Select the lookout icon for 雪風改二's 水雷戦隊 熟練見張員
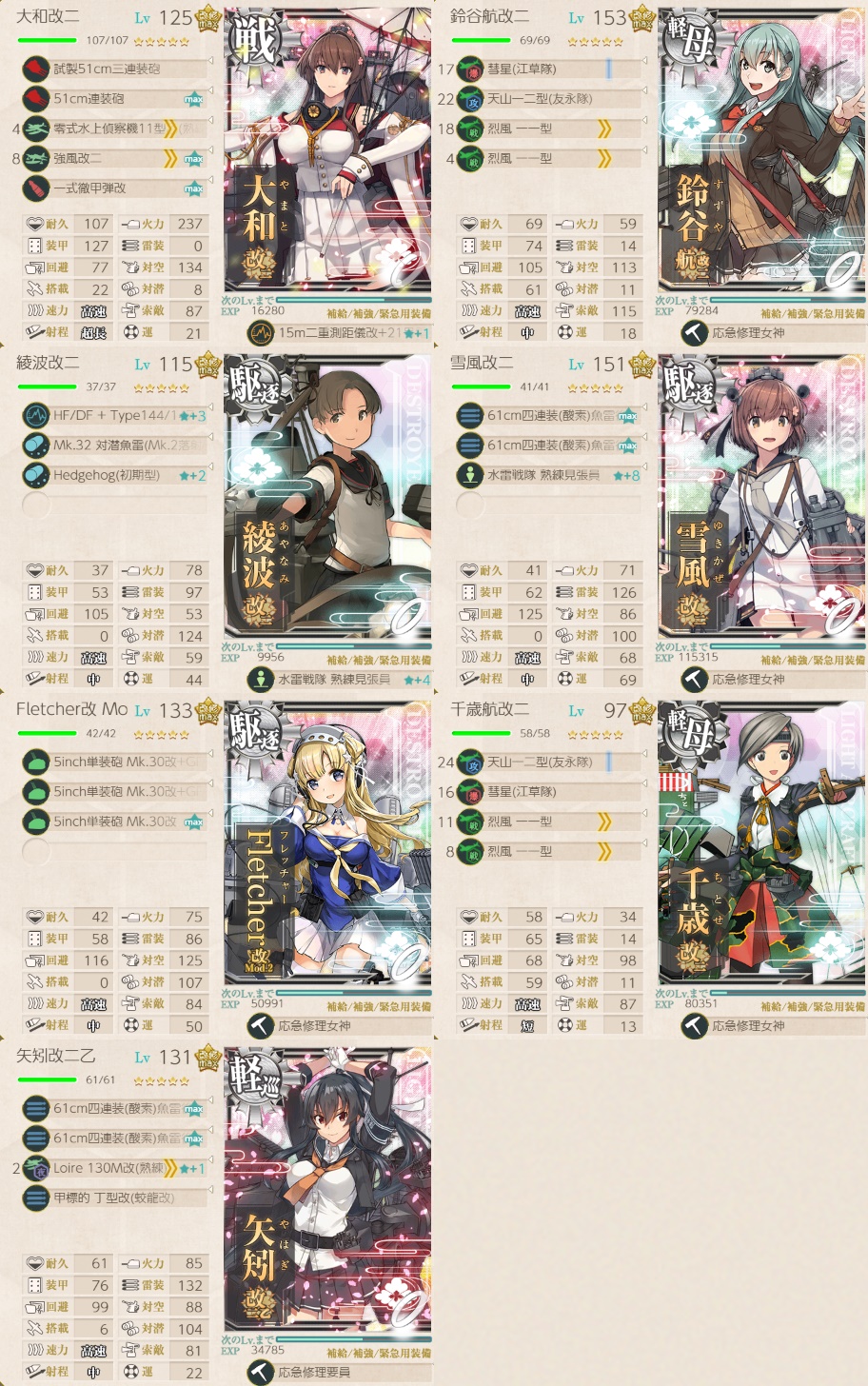Screen dimensions: 868x1386 pyautogui.click(x=470, y=475)
